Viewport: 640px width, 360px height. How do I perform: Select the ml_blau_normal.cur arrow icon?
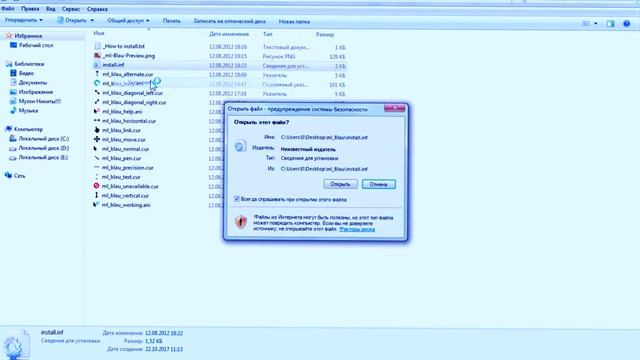coord(97,149)
